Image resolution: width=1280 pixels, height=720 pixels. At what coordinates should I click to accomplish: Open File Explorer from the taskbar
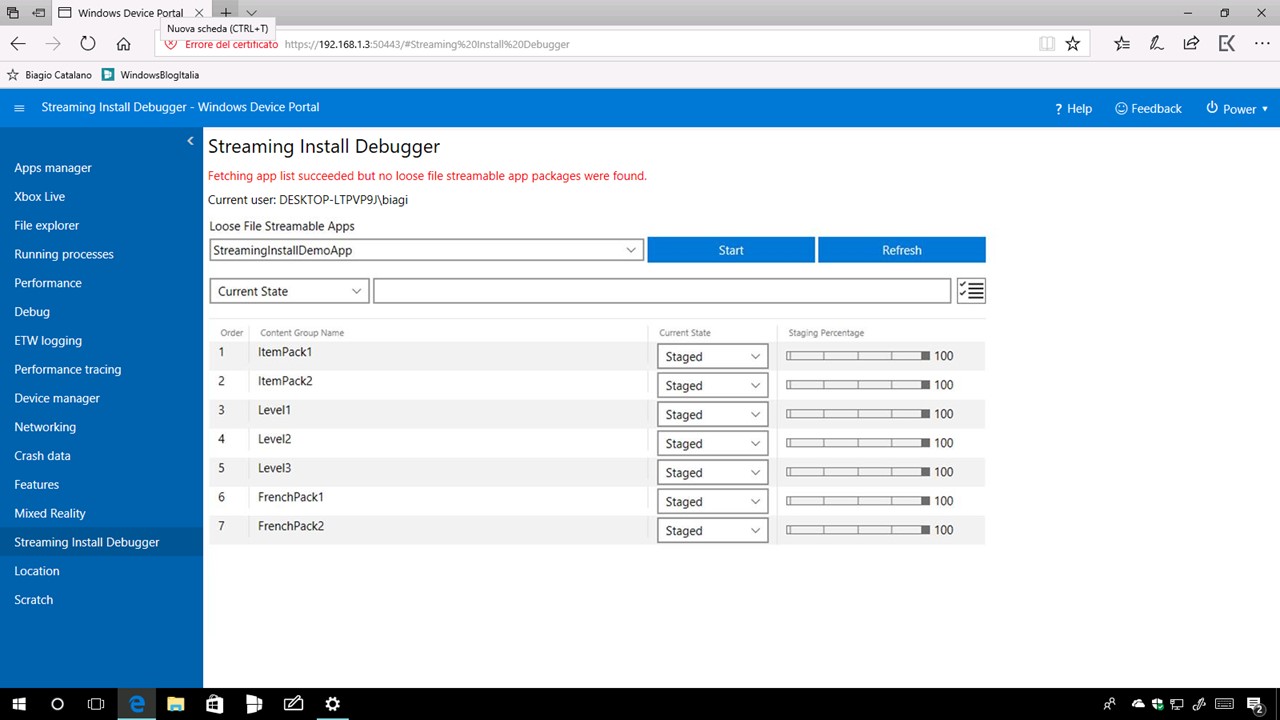point(175,704)
